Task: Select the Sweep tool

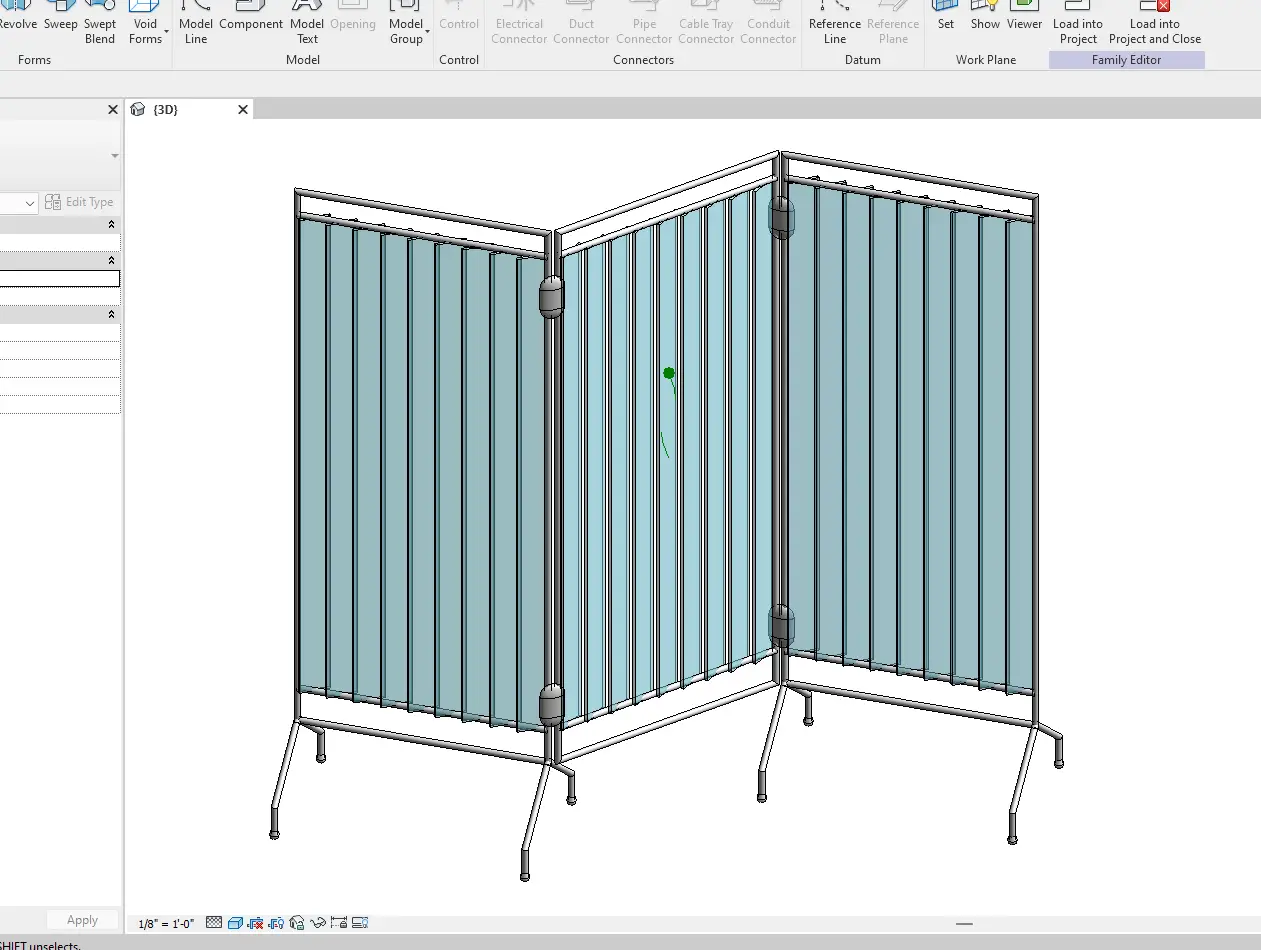Action: pyautogui.click(x=60, y=23)
